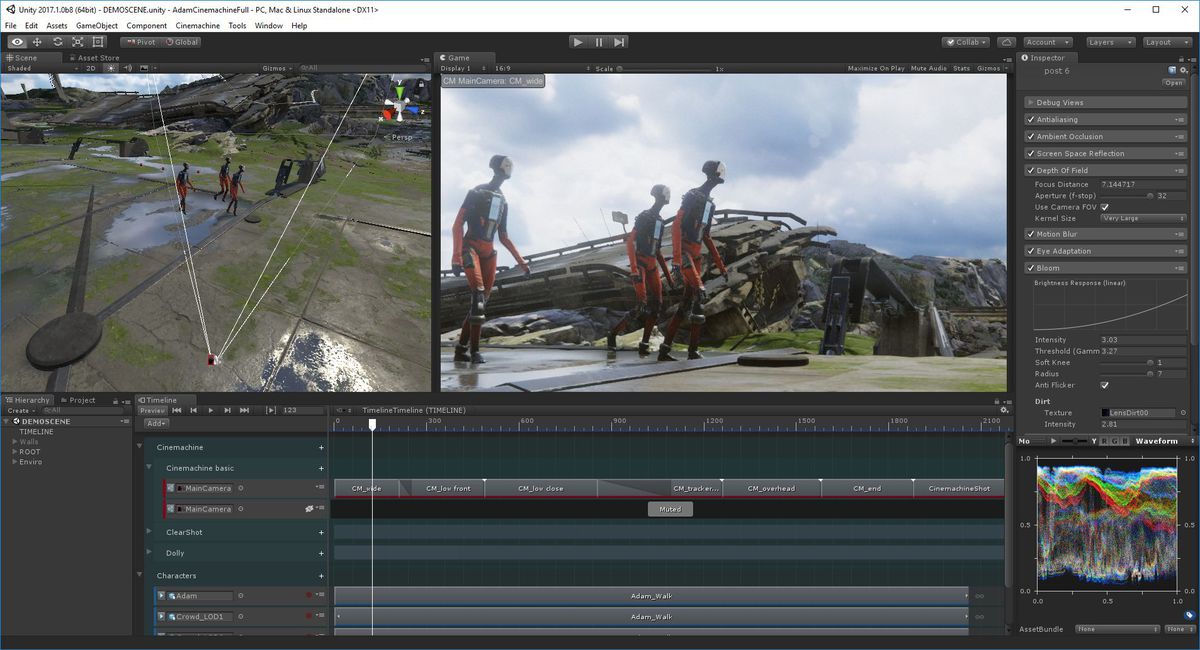
Task: Play the Timeline
Action: click(x=211, y=410)
